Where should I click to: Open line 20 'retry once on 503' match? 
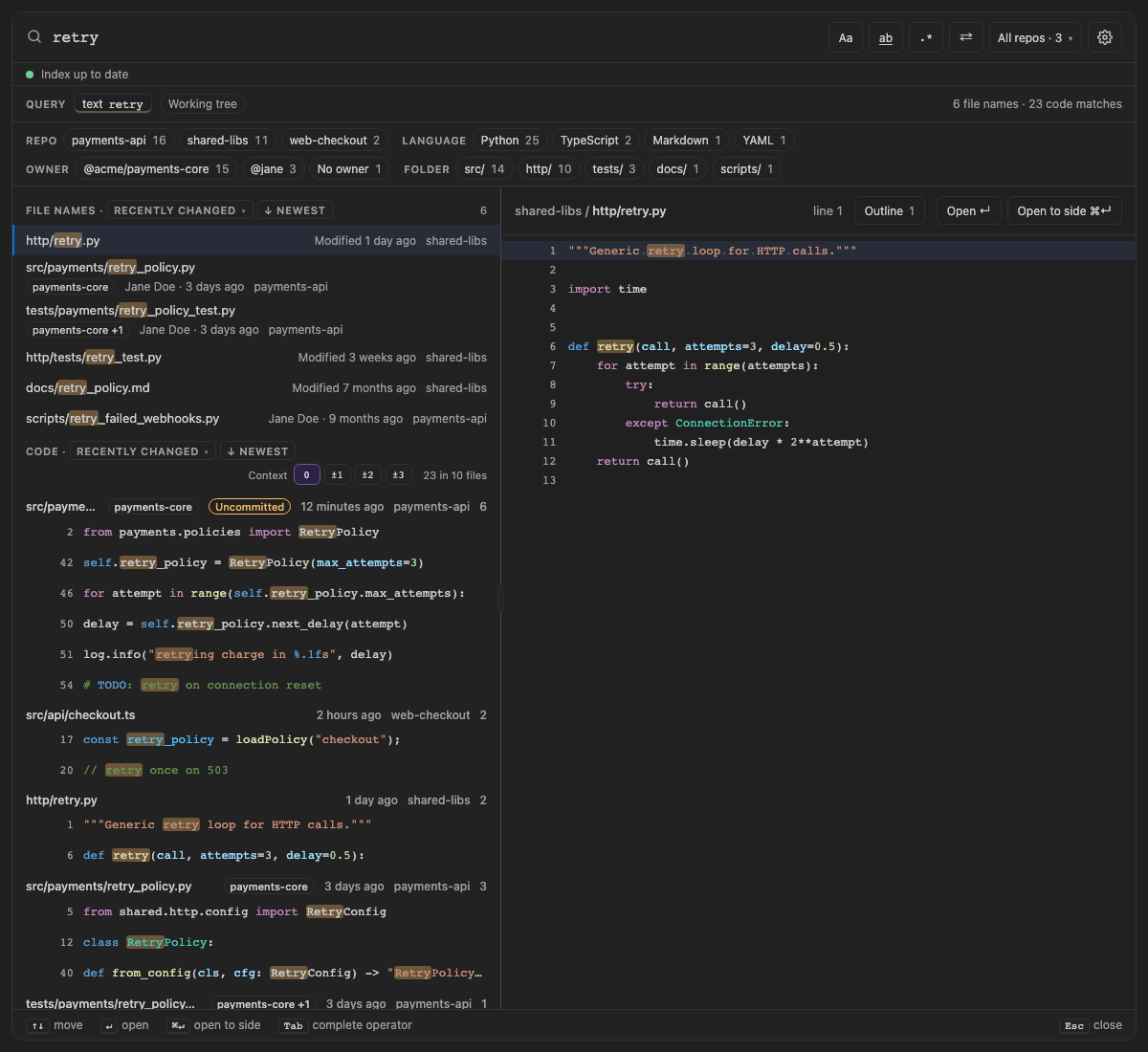coord(256,770)
